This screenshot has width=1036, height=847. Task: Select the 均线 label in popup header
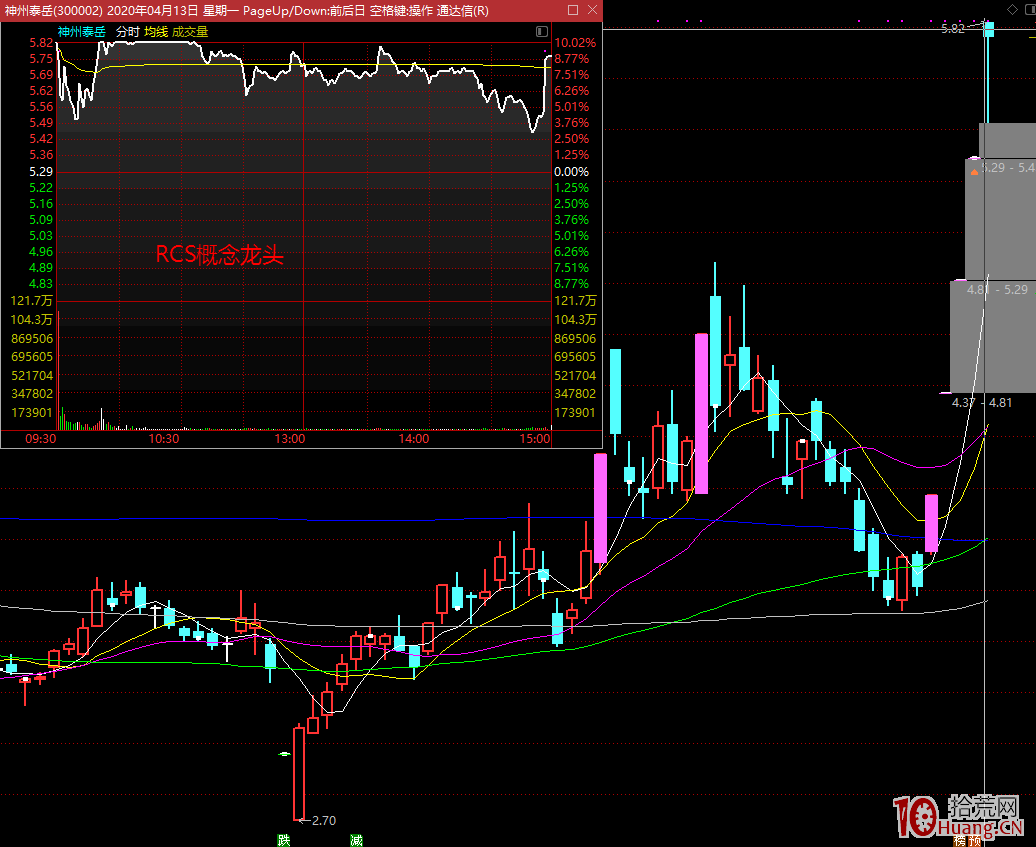coord(156,32)
